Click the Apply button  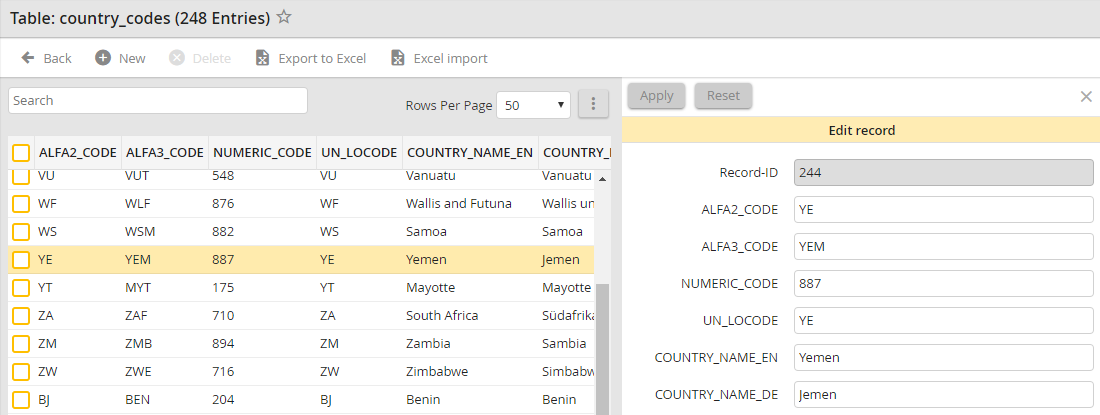point(657,96)
